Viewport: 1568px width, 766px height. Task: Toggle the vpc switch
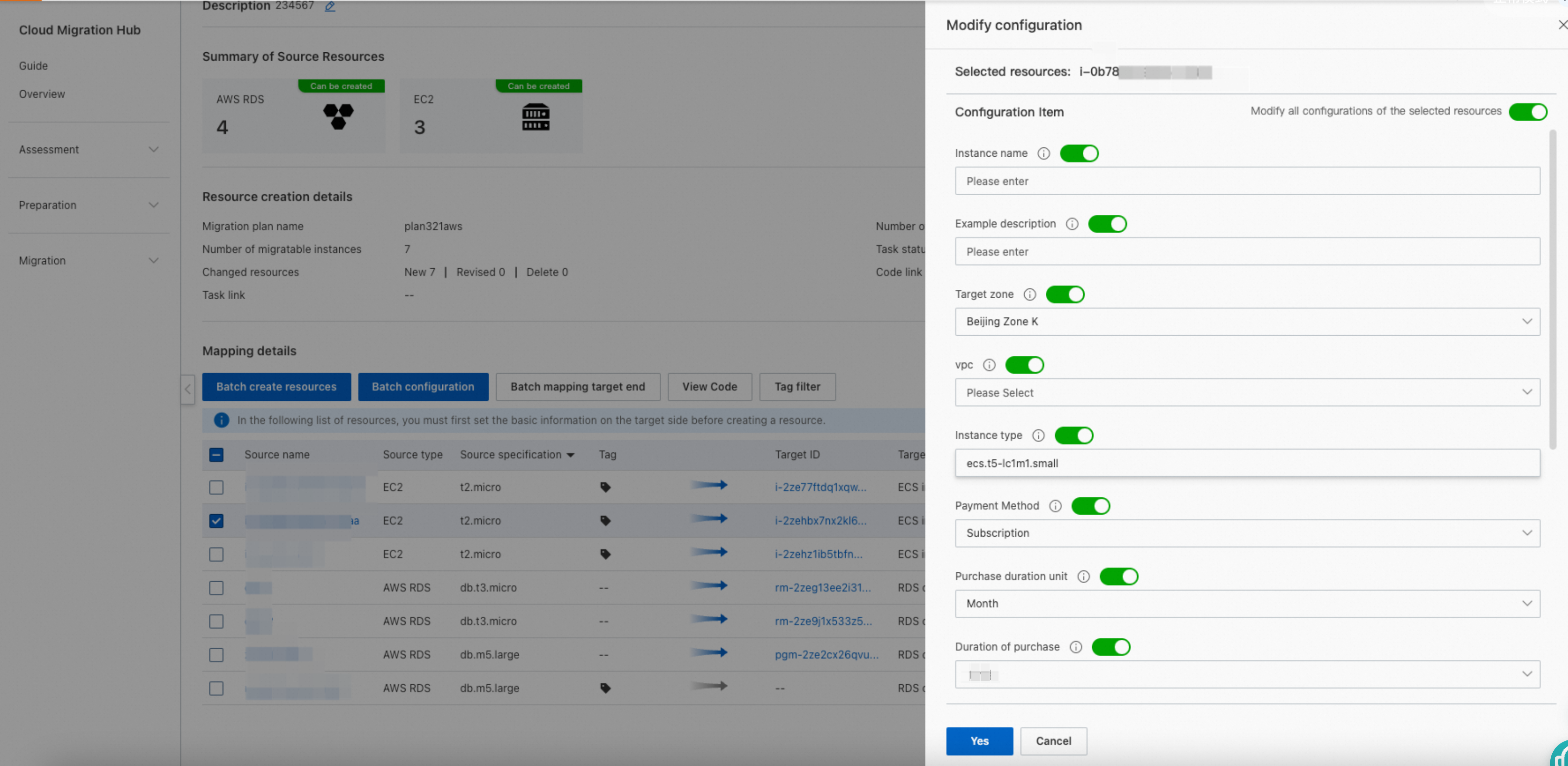pyautogui.click(x=1025, y=365)
